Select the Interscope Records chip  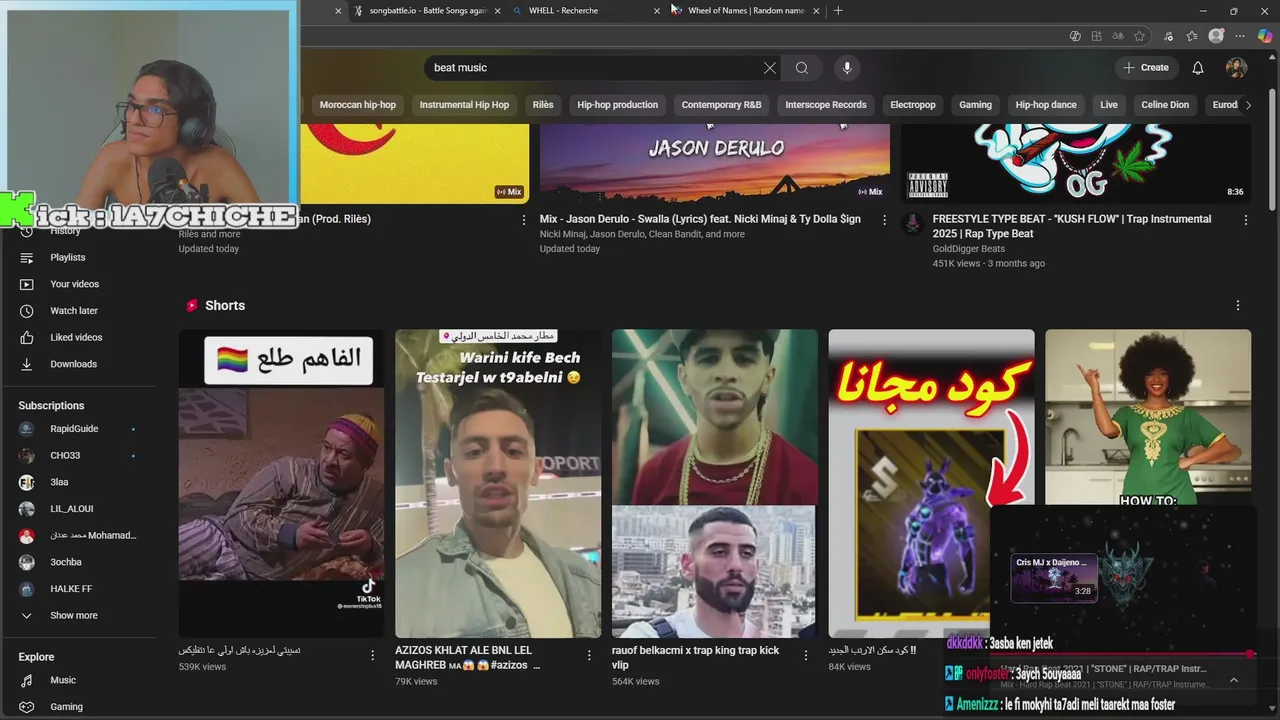point(826,105)
